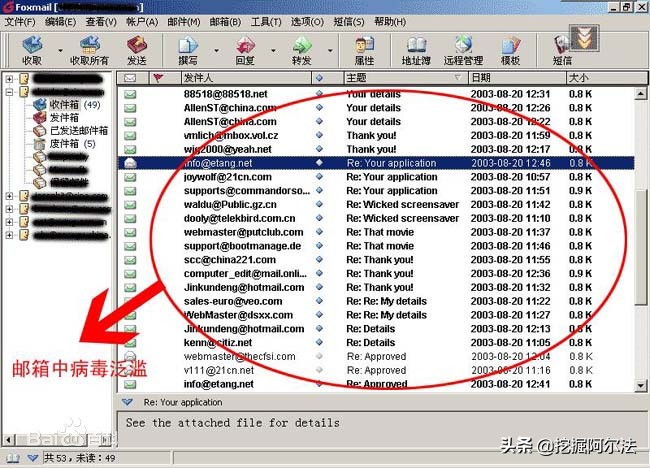Open the 邮箱(B) menu

(x=225, y=22)
